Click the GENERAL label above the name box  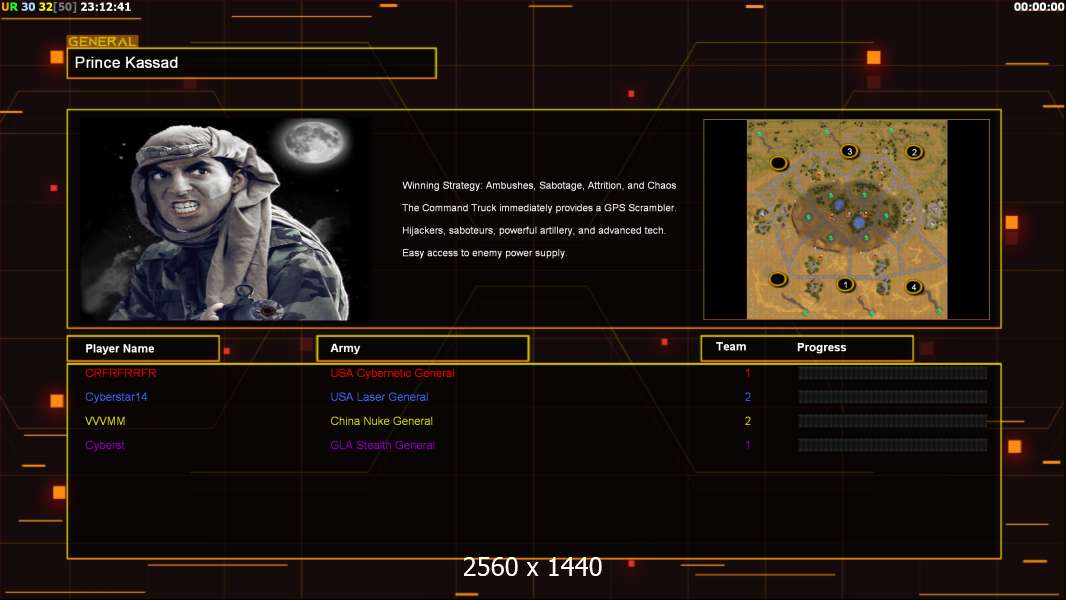pyautogui.click(x=102, y=41)
